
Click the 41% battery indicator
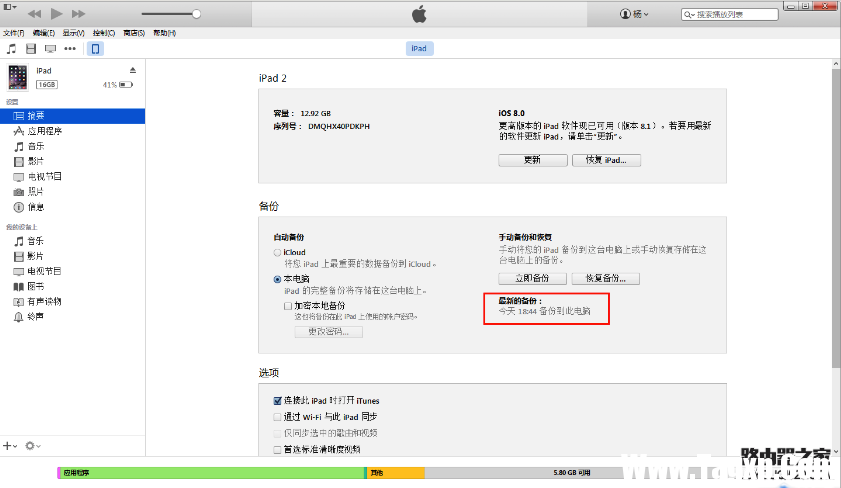pos(117,85)
